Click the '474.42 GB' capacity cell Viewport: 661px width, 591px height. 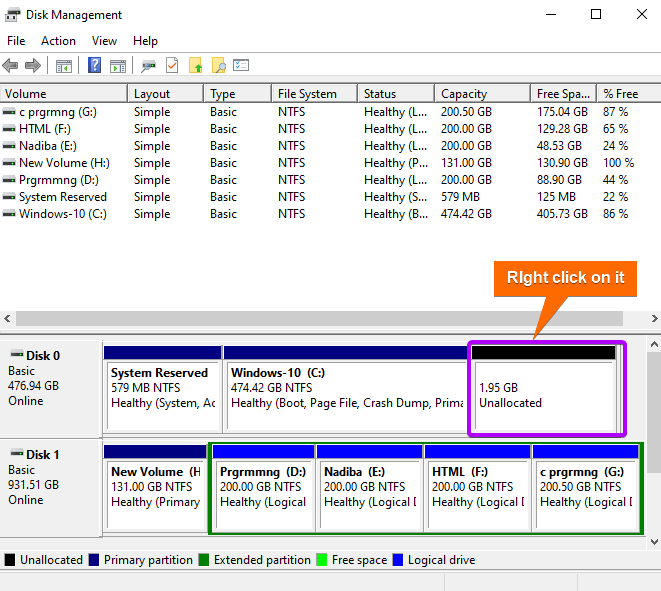click(466, 214)
